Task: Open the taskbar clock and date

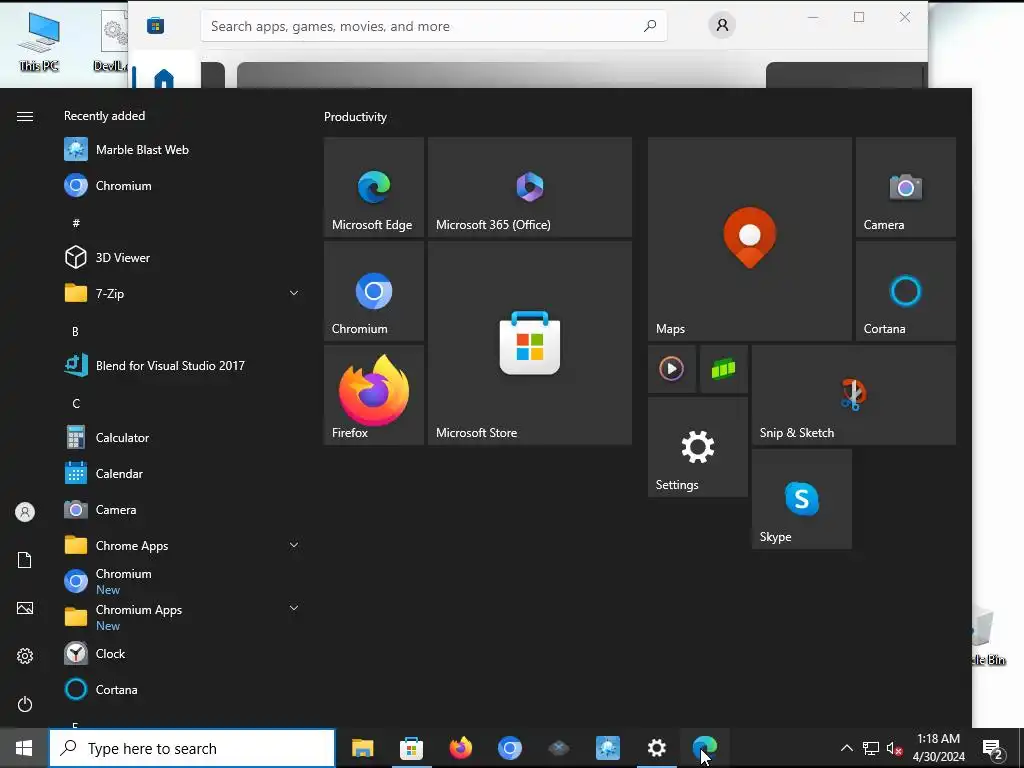Action: click(x=938, y=748)
